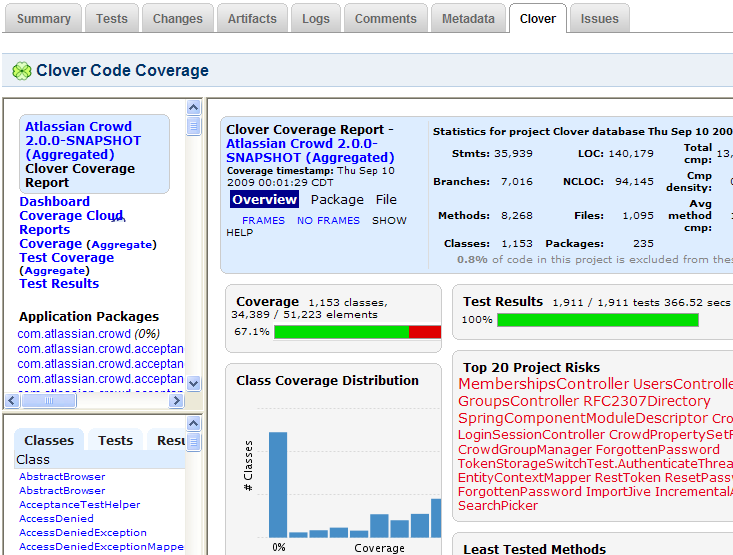Click the FRAMES link
The image size is (733, 555).
point(263,220)
